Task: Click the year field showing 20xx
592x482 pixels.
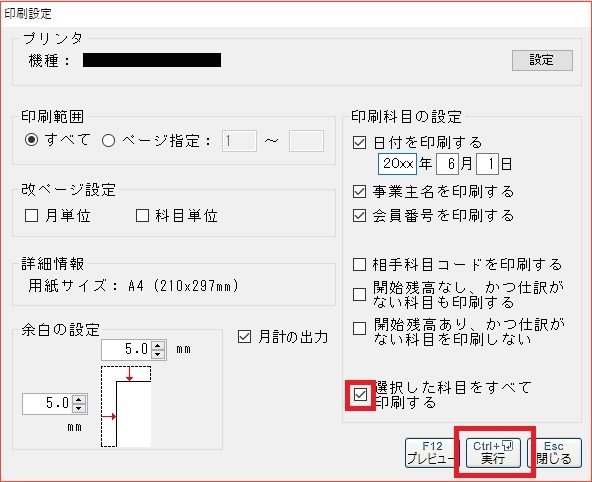Action: point(398,164)
